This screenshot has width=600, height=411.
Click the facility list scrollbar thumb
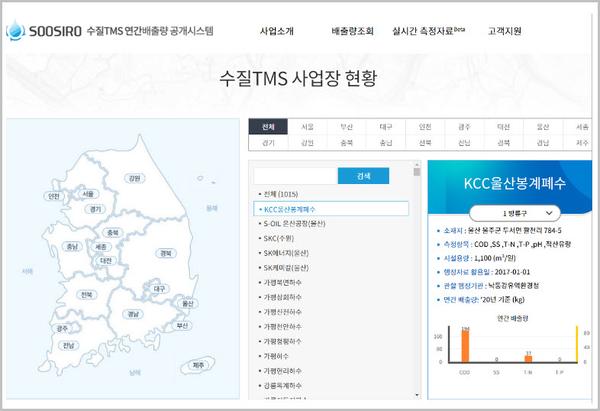[x=417, y=172]
